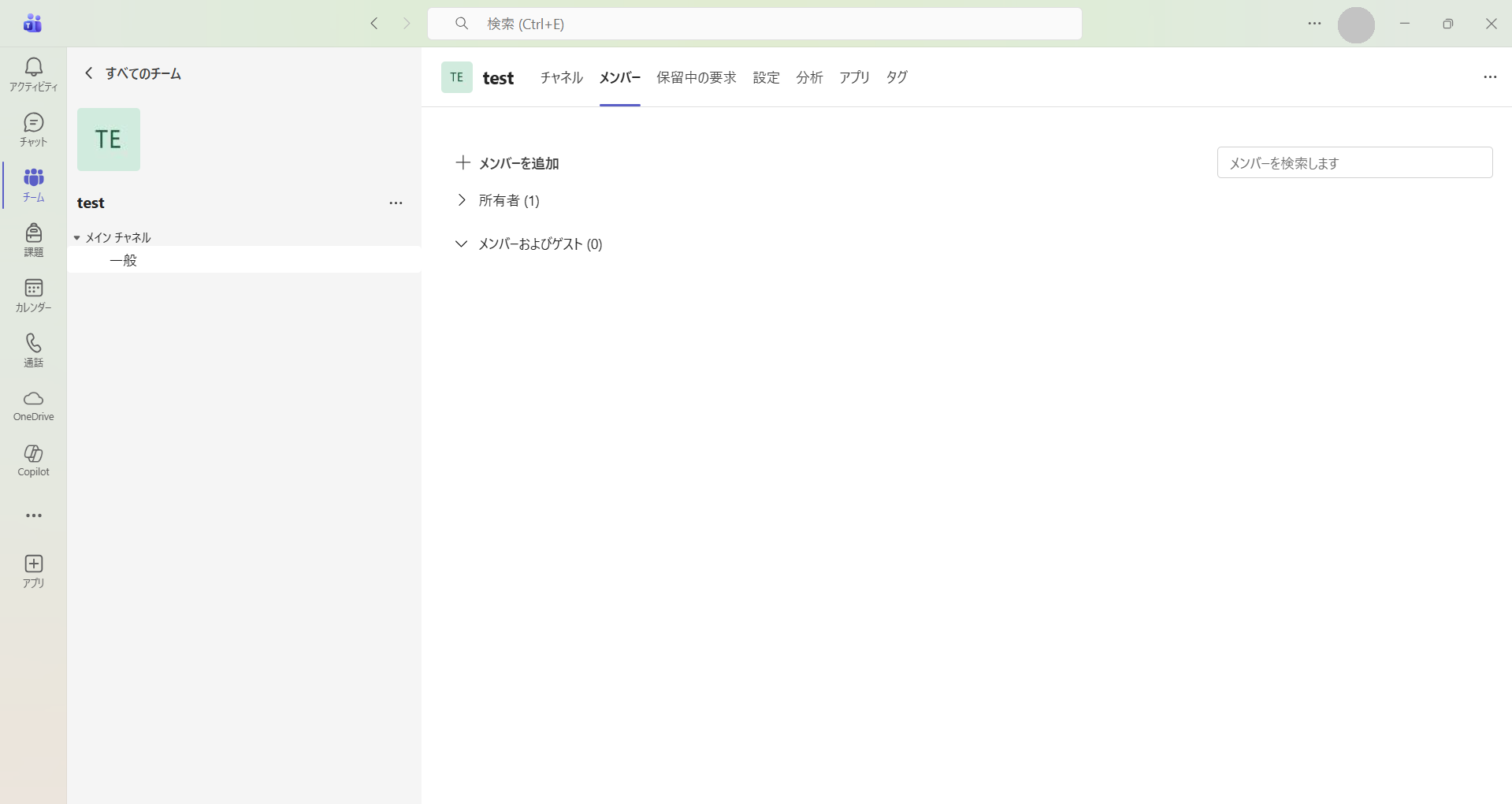Open more options next to test team name
The image size is (1512, 804).
pyautogui.click(x=396, y=203)
